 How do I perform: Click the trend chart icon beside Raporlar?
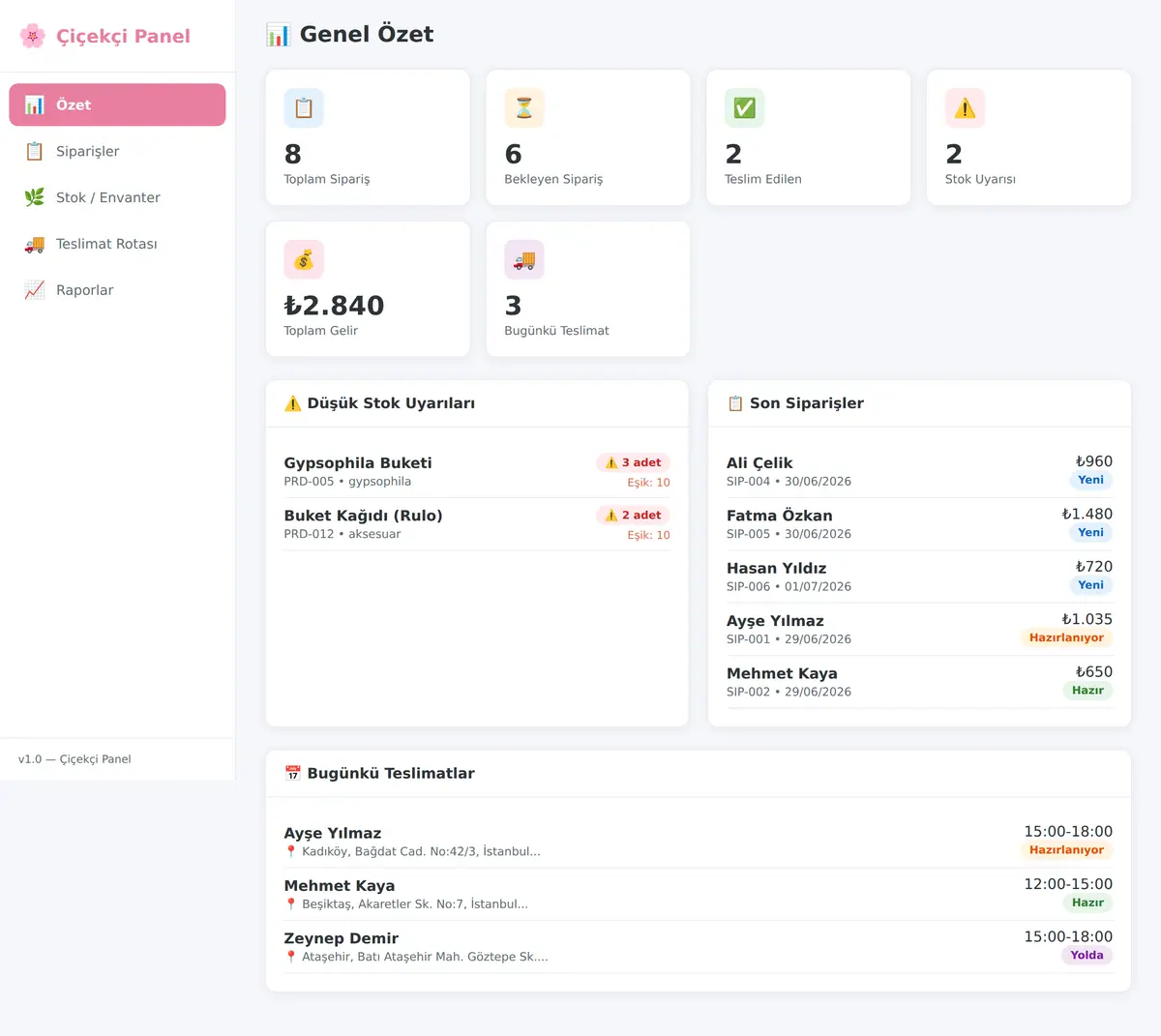35,290
